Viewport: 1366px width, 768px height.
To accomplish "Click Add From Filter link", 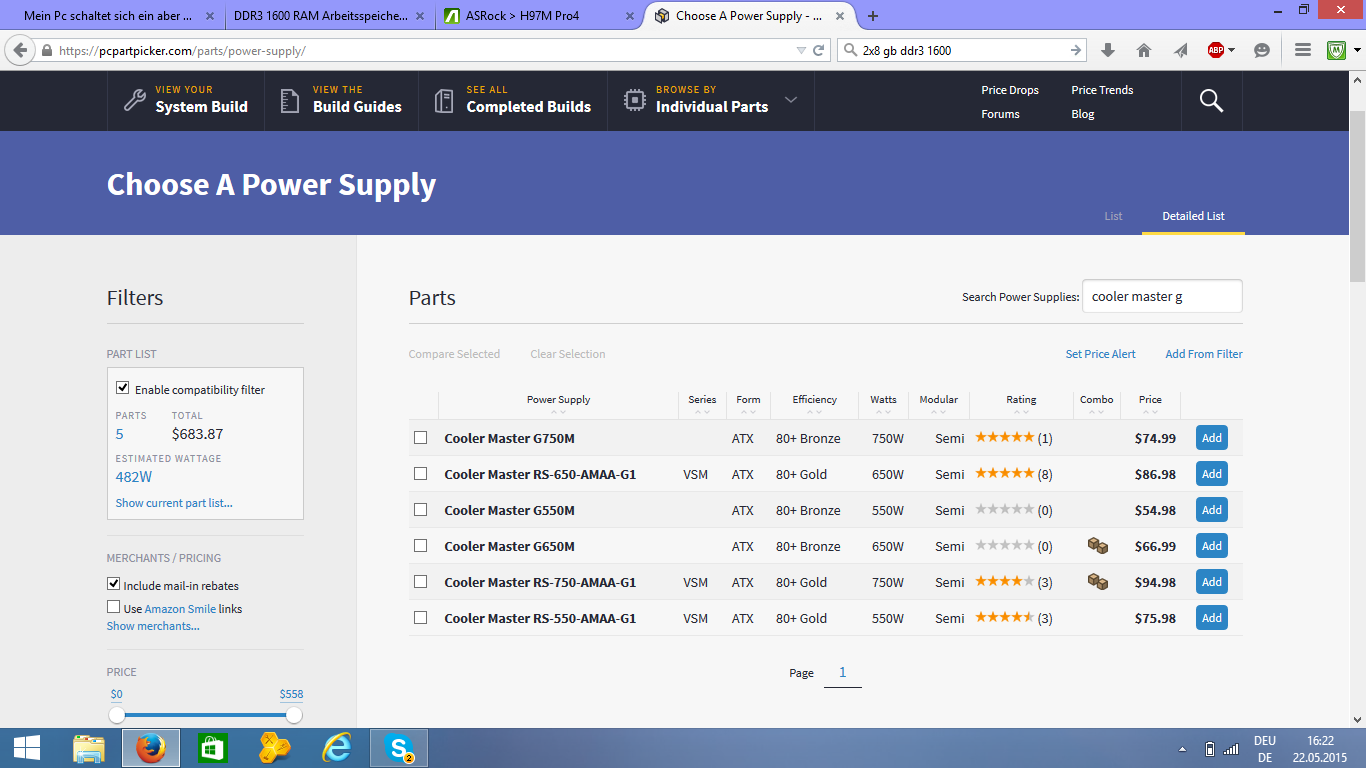I will (1204, 354).
